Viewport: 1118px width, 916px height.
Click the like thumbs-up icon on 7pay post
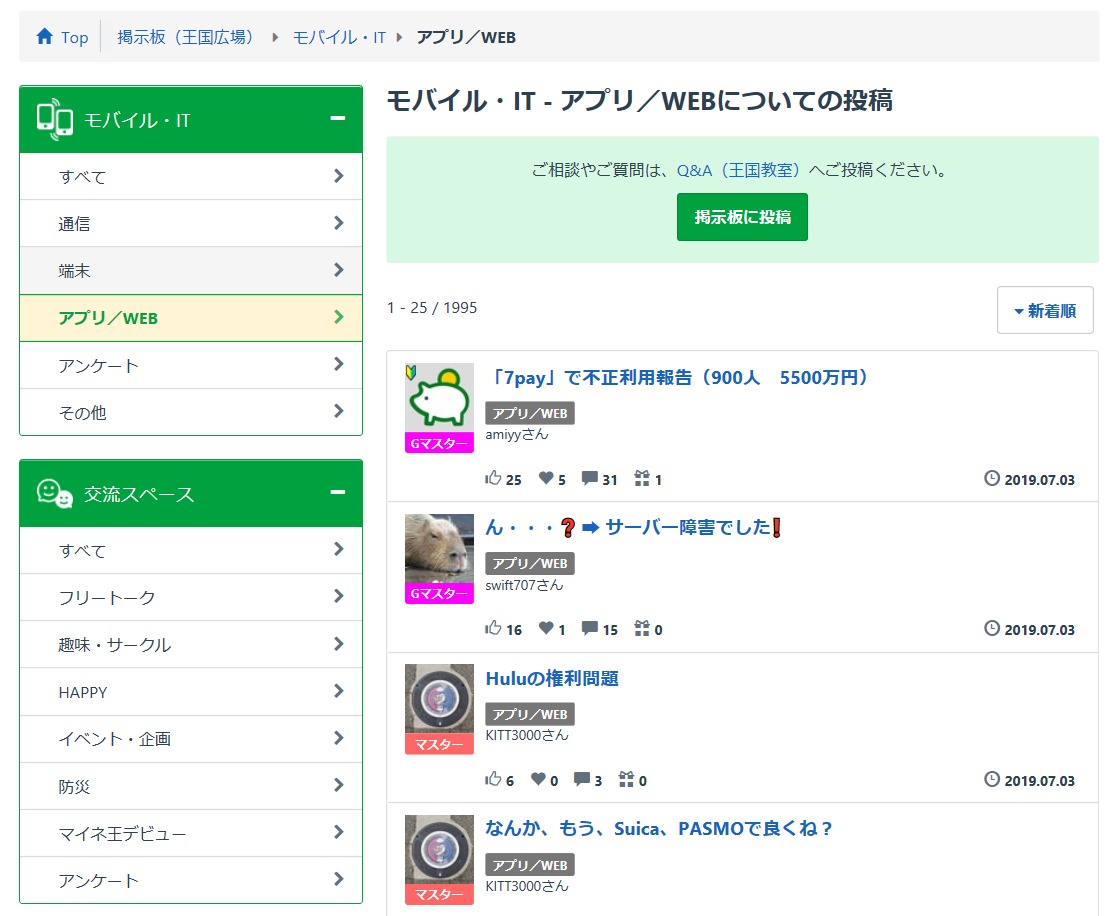pos(493,479)
